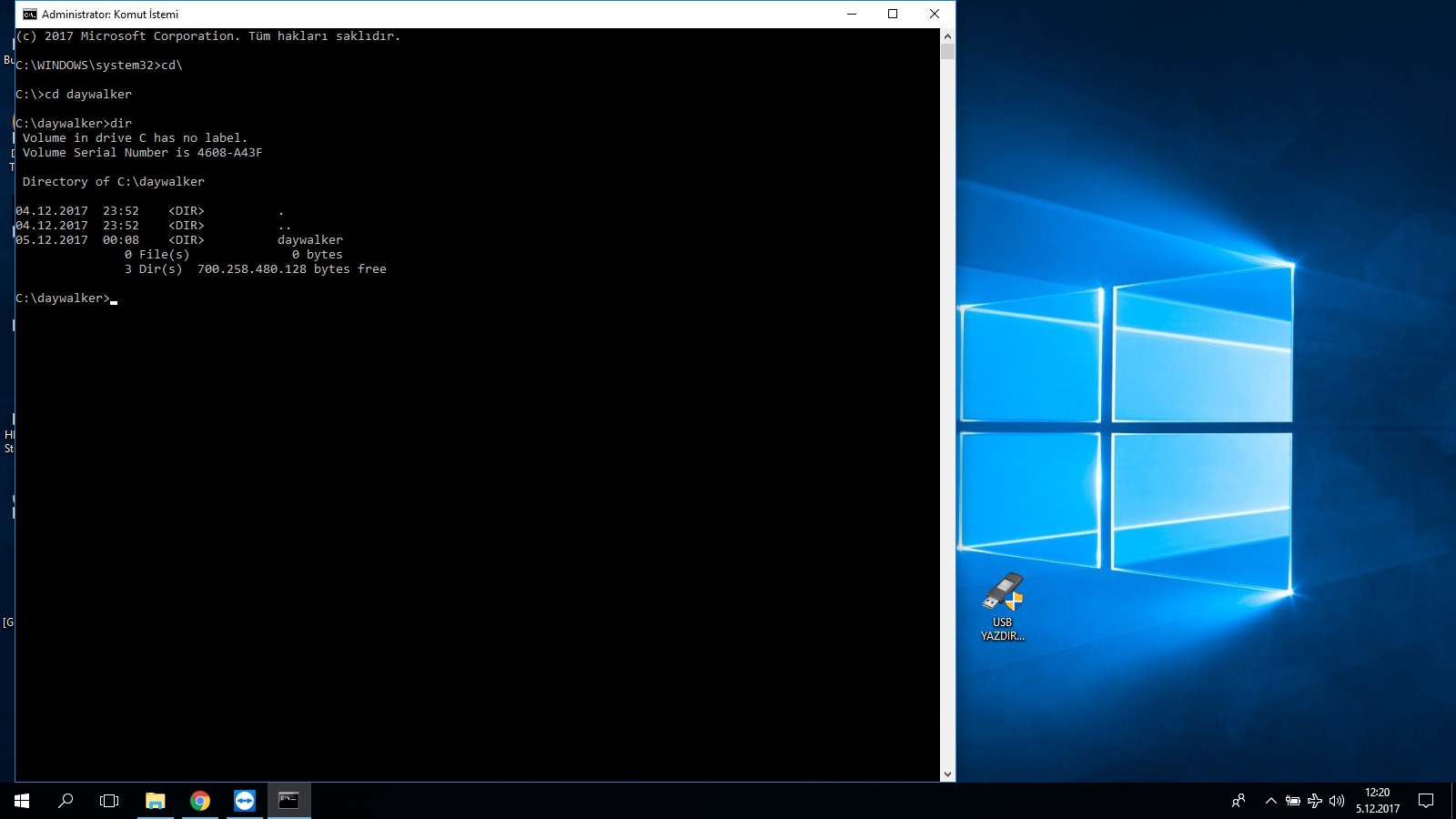Maximize the Command Prompt window
Screen dimensions: 1456x819
pos(893,14)
